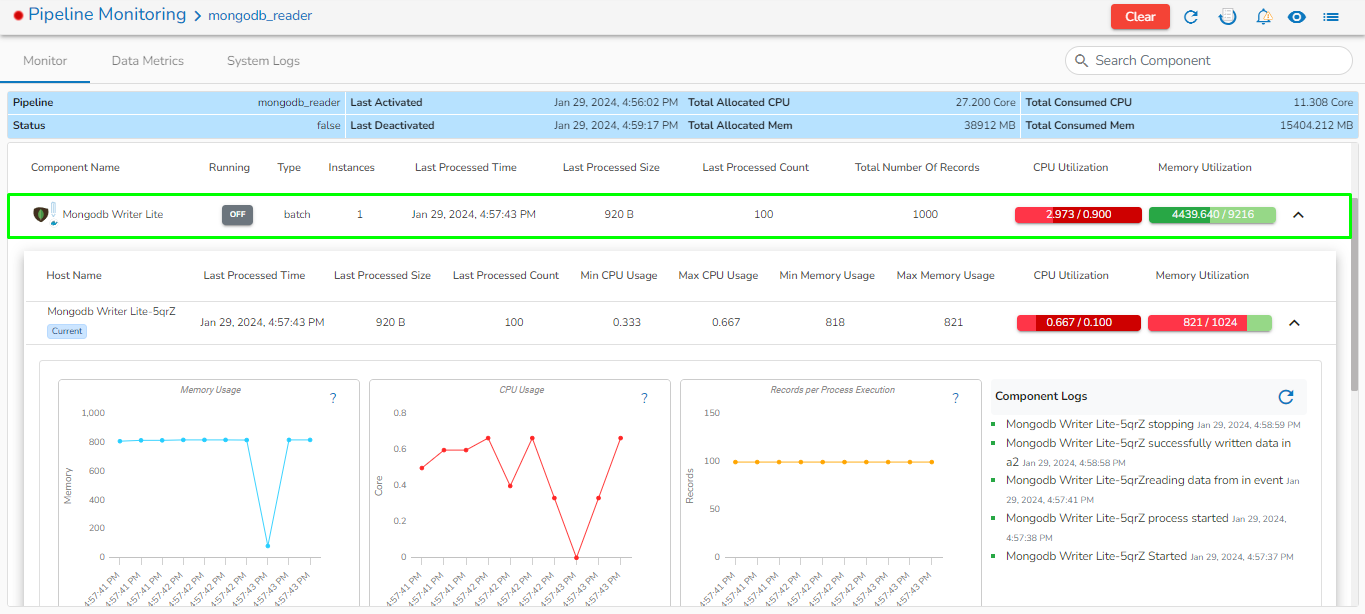Collapse the Mongodb Writer Lite component row
The width and height of the screenshot is (1365, 614).
(x=1298, y=215)
